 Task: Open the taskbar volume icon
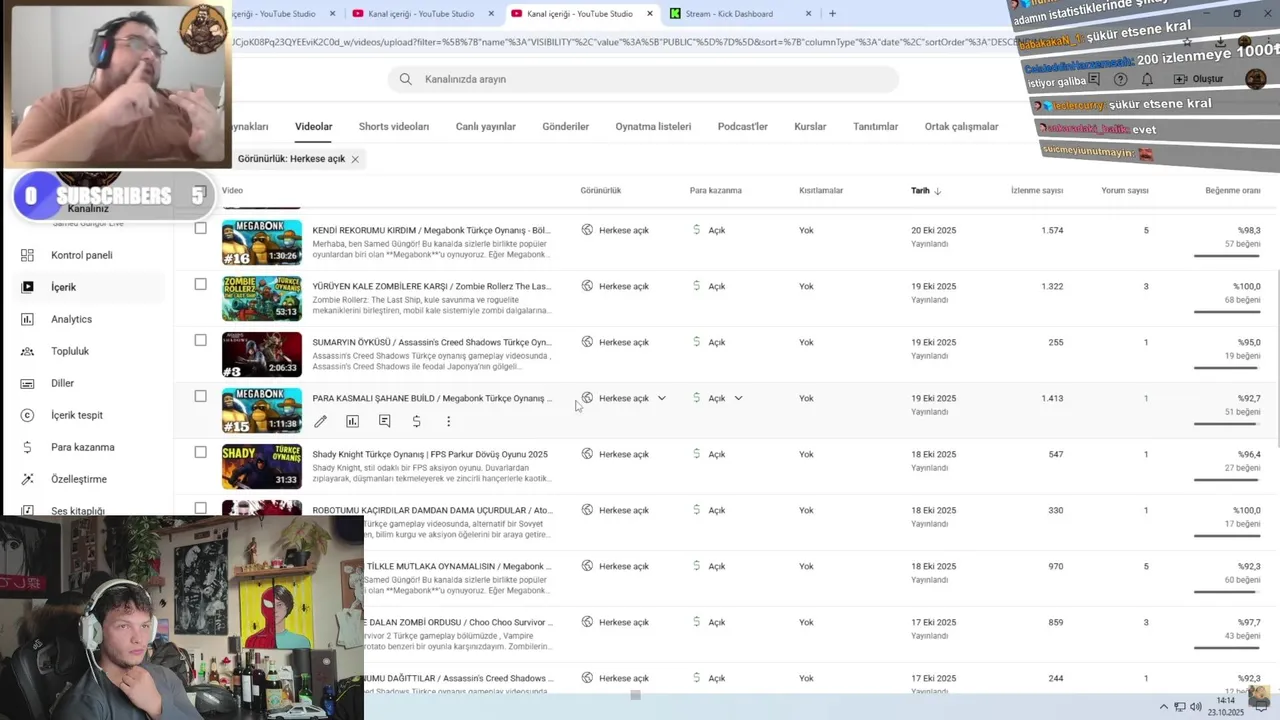[1197, 707]
